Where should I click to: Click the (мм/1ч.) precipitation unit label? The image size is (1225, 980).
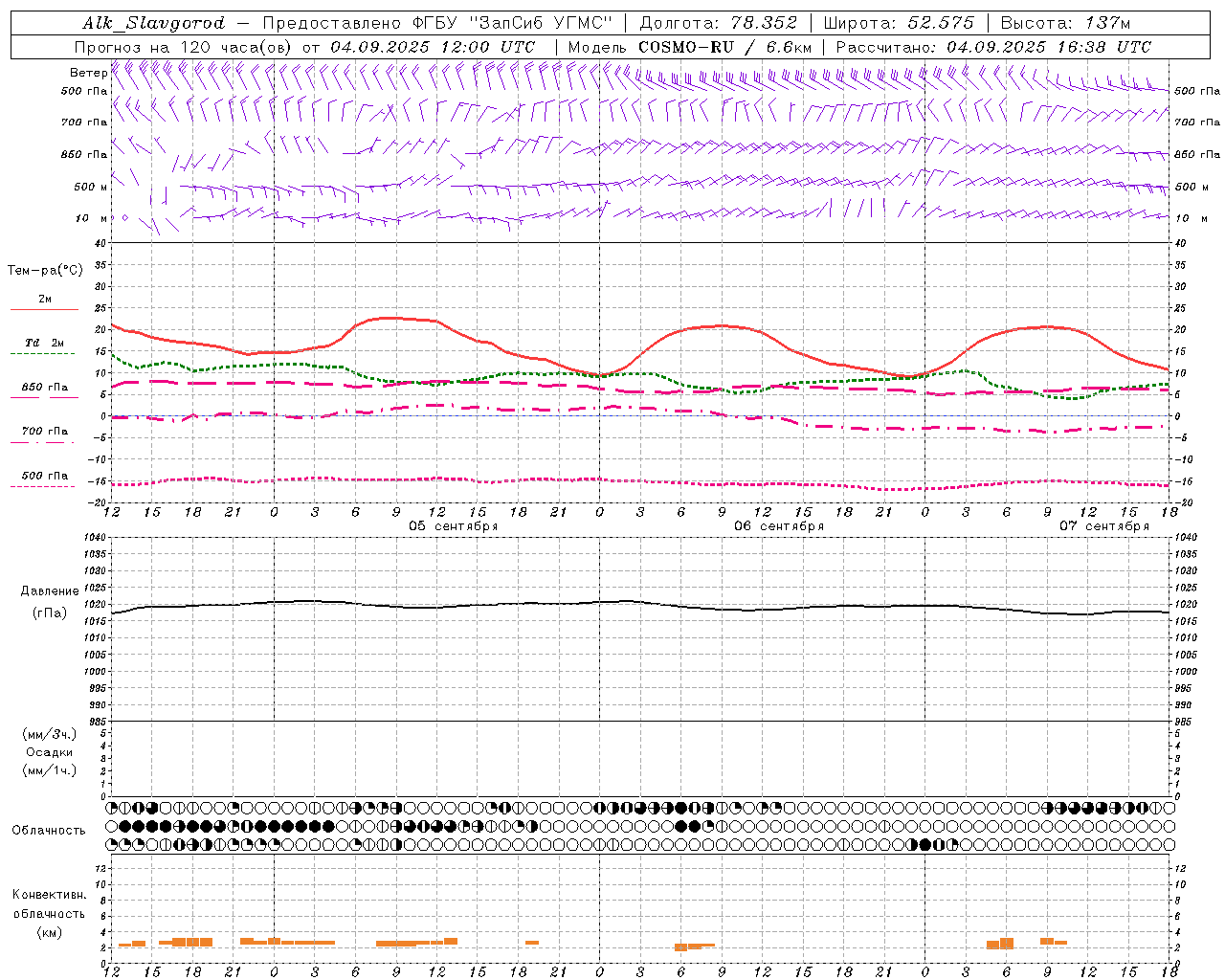[x=49, y=770]
